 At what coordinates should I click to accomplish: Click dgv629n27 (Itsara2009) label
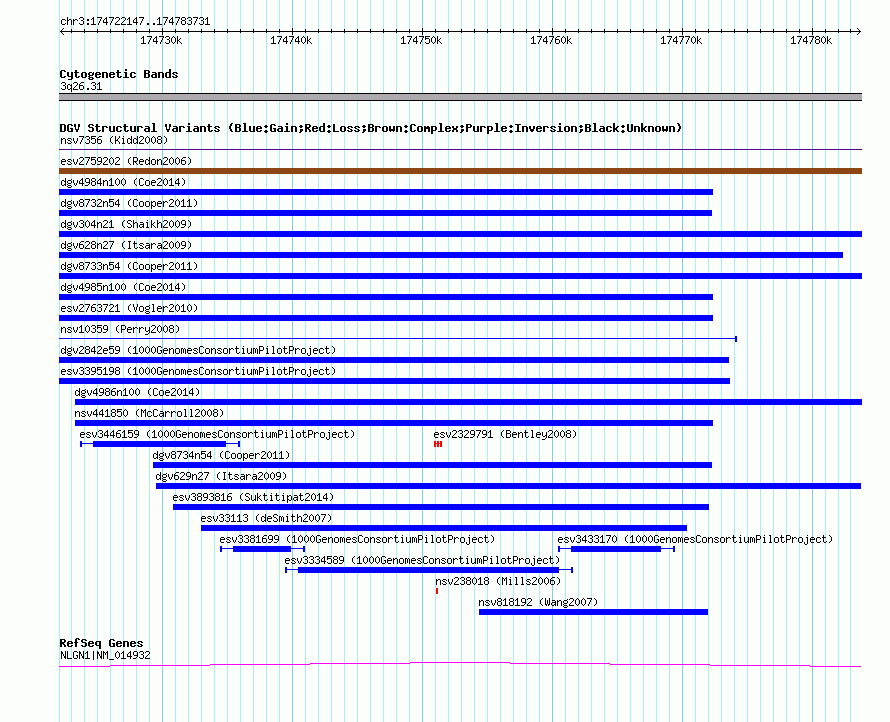221,476
